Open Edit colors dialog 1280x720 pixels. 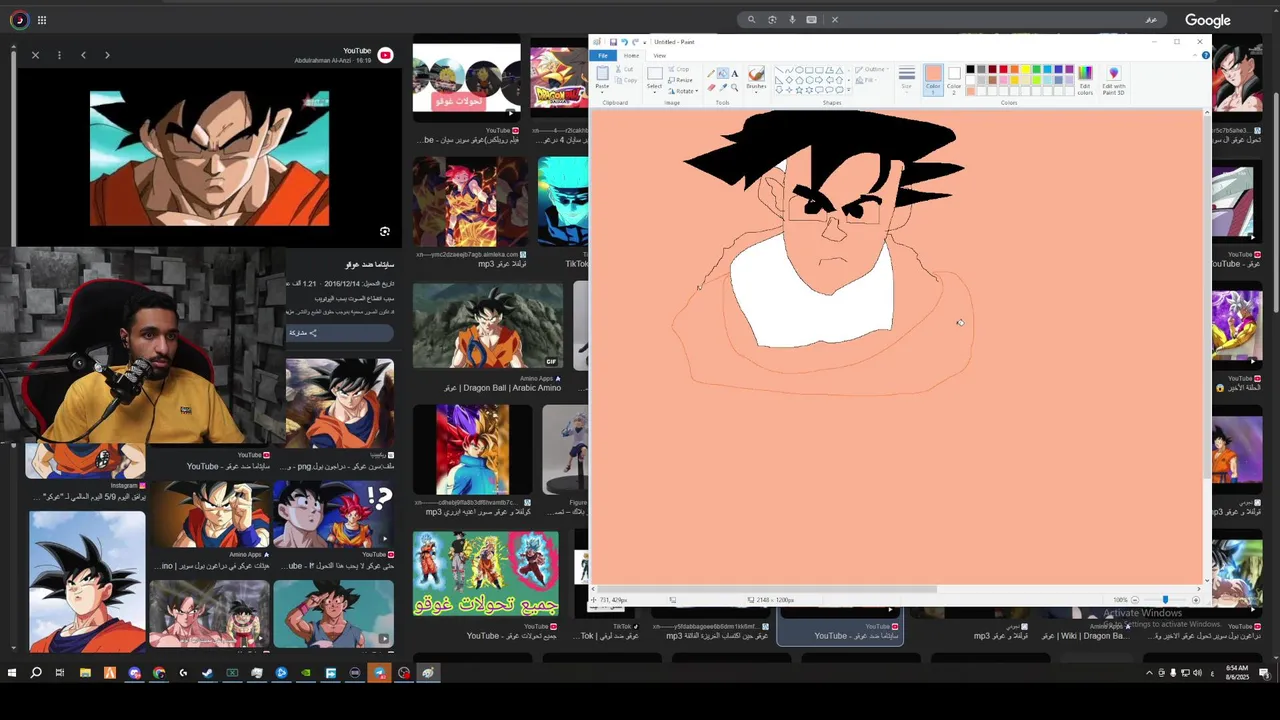[1085, 80]
